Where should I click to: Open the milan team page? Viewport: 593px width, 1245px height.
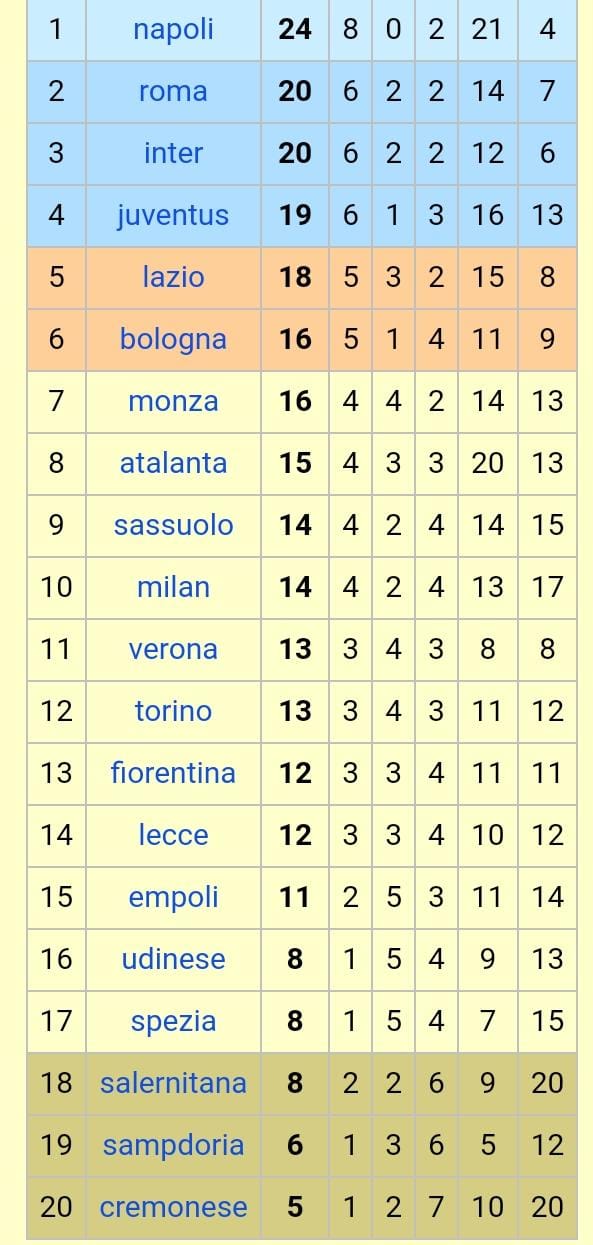point(173,587)
